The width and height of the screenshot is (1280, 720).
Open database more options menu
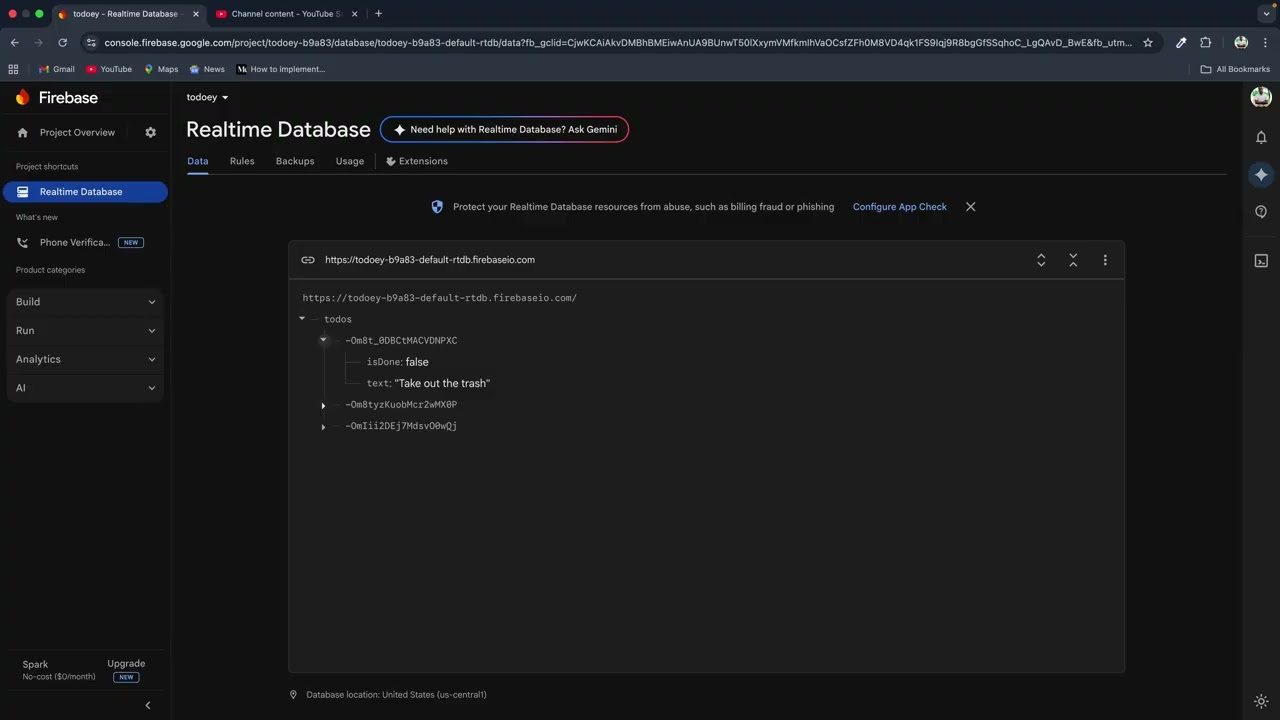tap(1105, 260)
